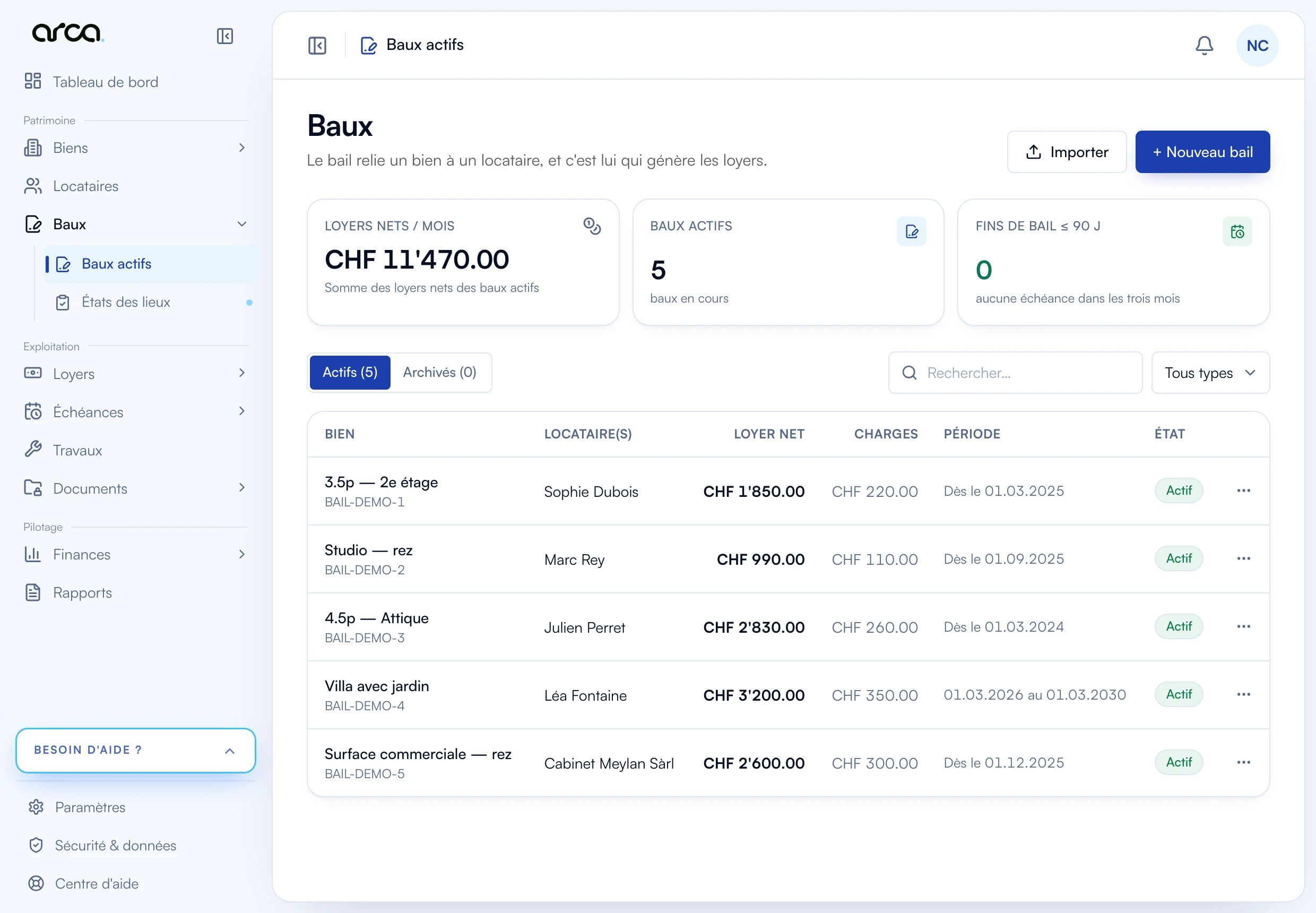Click the coins icon in Loyers nets card
Viewport: 1316px width, 913px height.
point(592,227)
